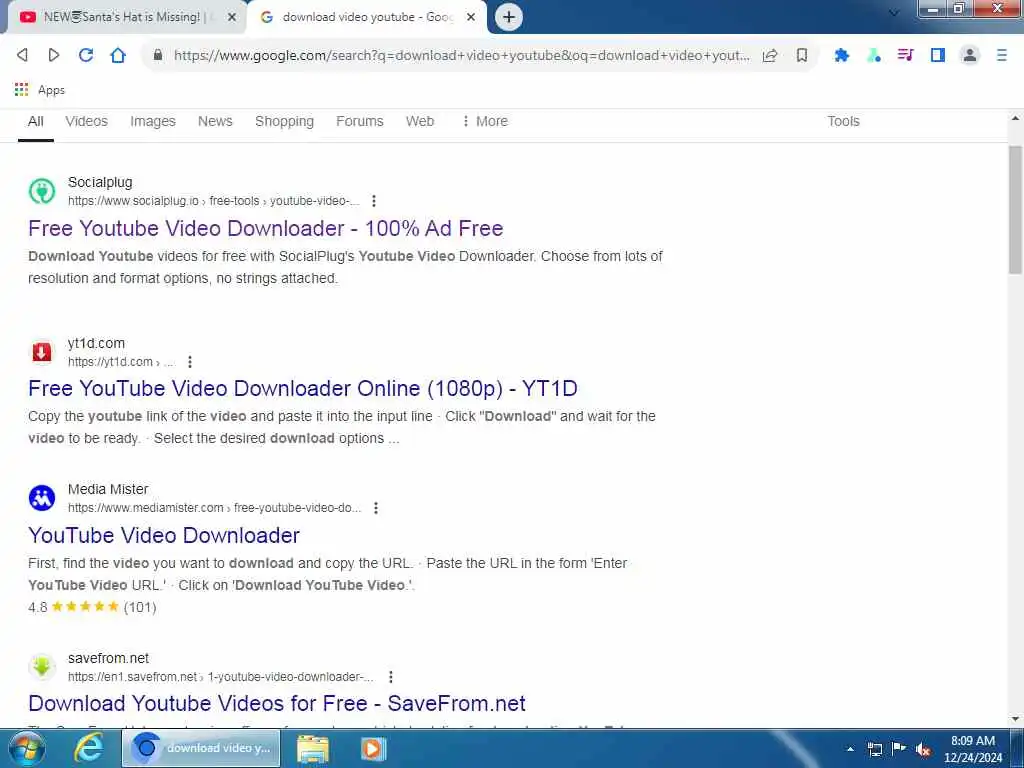Go forward with the browser forward arrow

[54, 56]
